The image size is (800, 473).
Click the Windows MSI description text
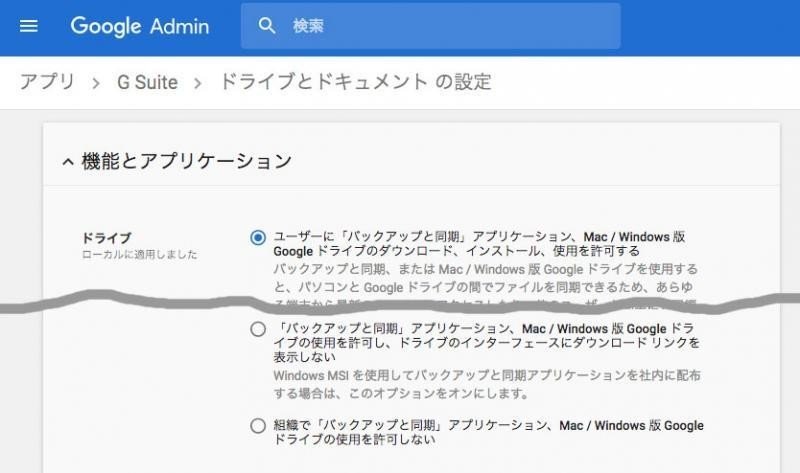pyautogui.click(x=487, y=384)
